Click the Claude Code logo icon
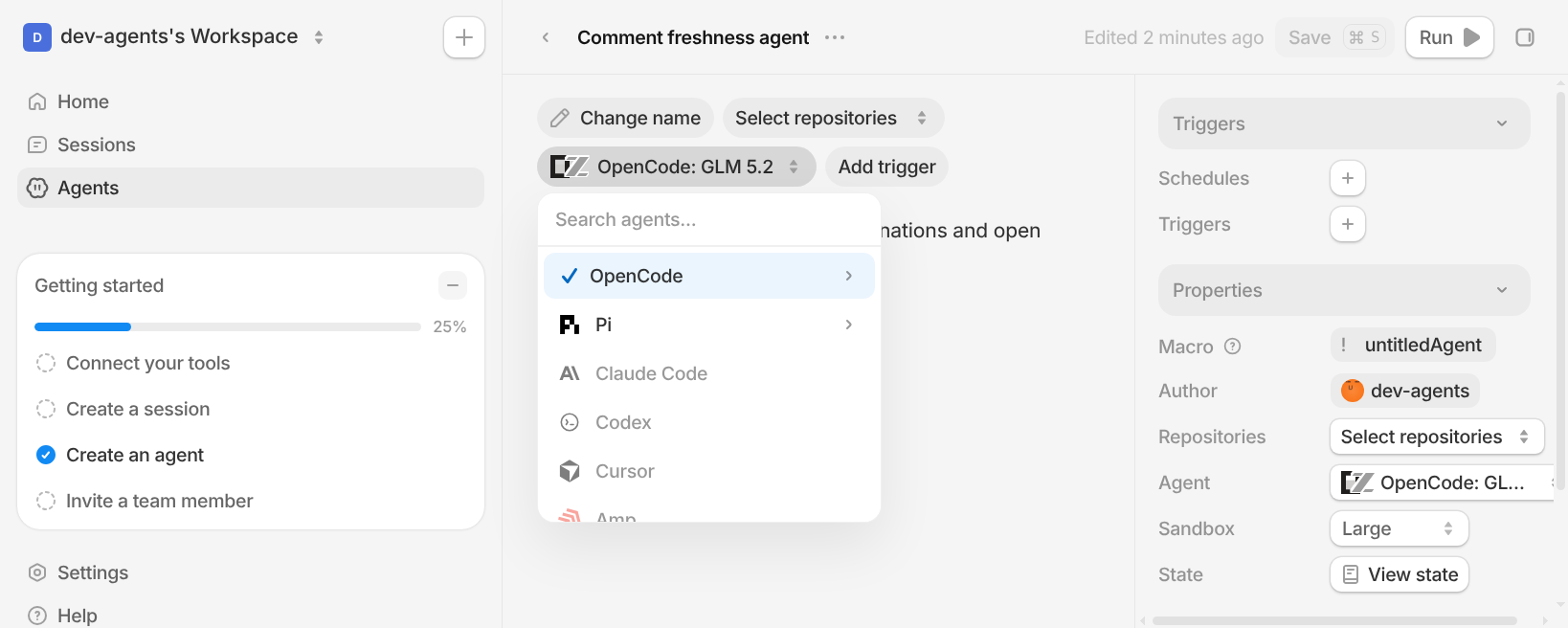 click(570, 373)
